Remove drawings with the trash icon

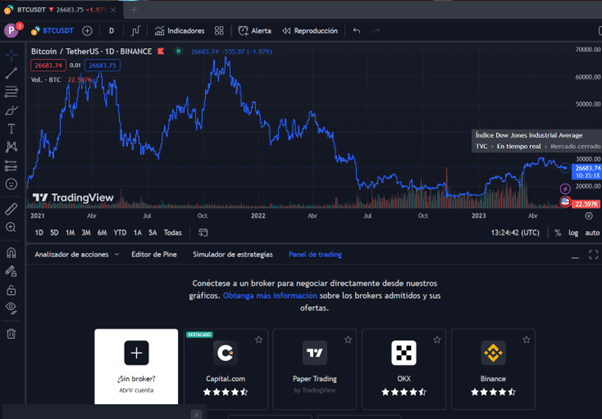tap(11, 333)
